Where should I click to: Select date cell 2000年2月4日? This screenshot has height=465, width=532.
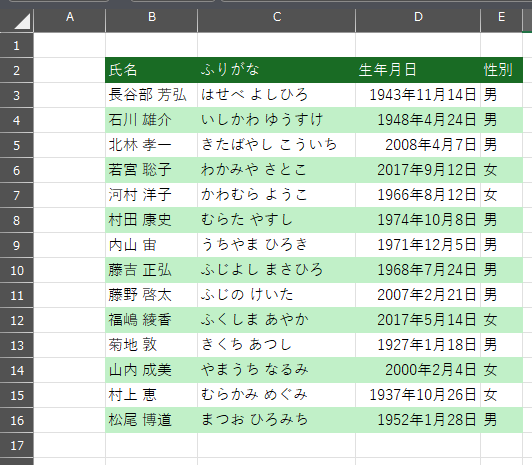tap(418, 370)
